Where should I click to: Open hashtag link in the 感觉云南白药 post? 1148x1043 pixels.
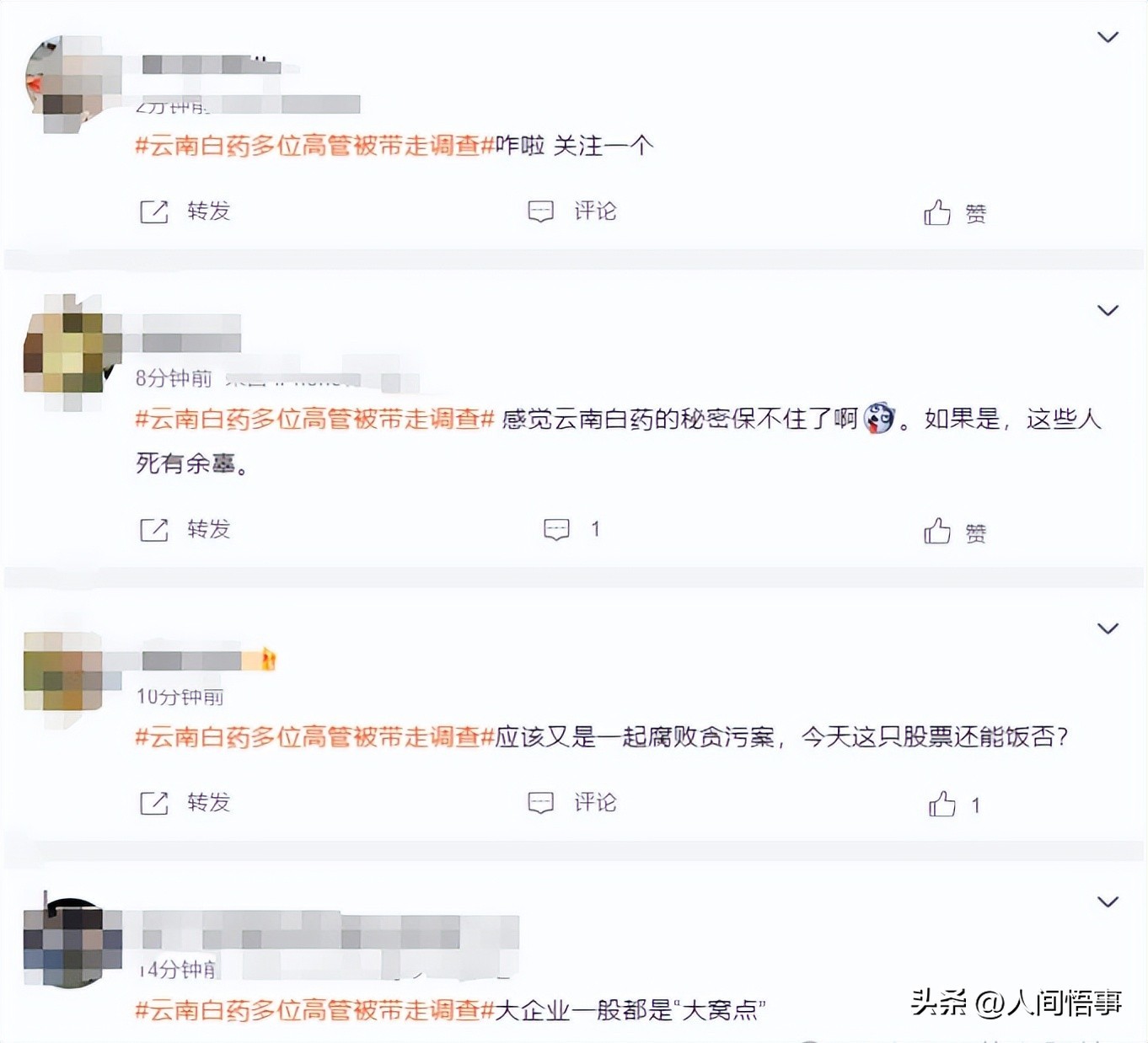[x=314, y=419]
